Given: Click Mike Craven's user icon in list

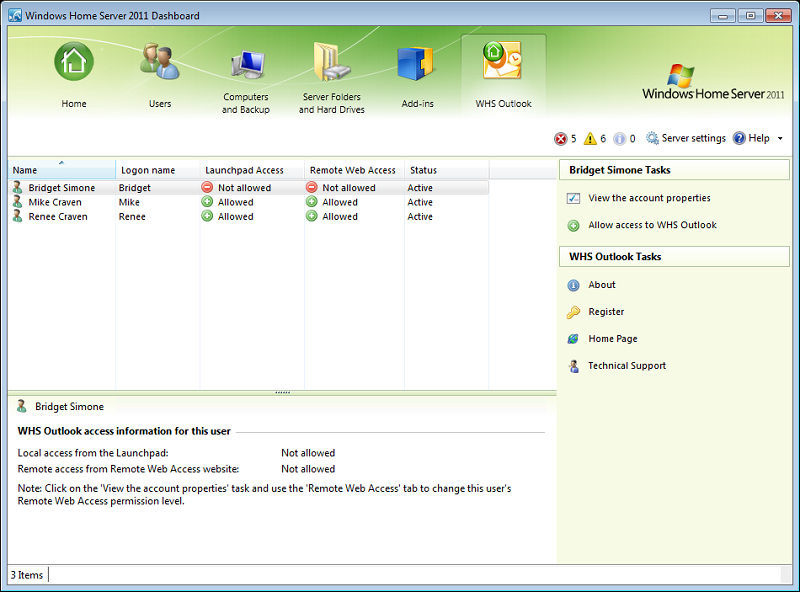Looking at the screenshot, I should click(18, 202).
